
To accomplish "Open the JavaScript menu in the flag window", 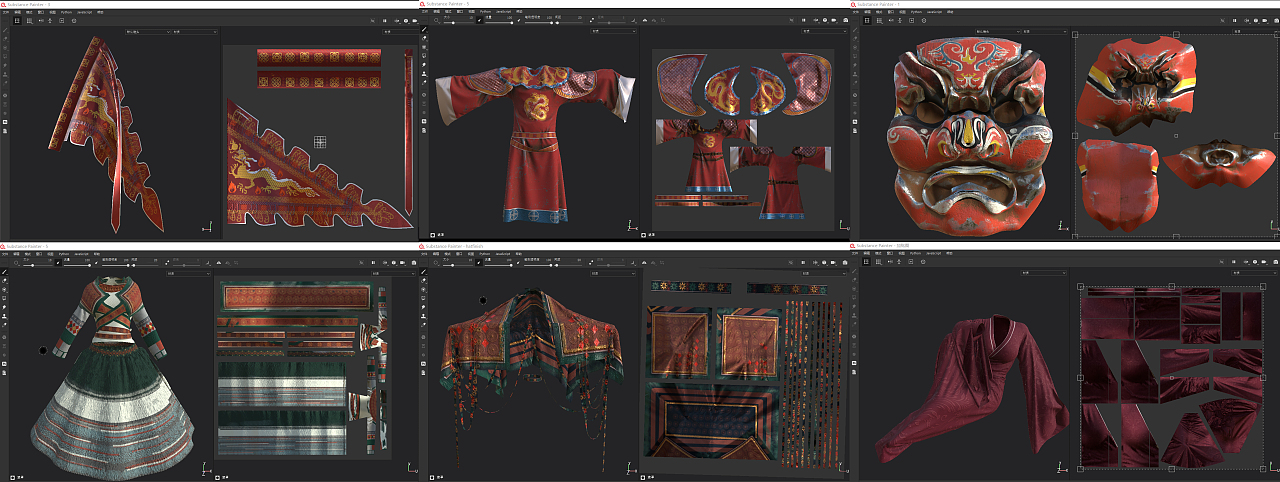I will point(84,12).
